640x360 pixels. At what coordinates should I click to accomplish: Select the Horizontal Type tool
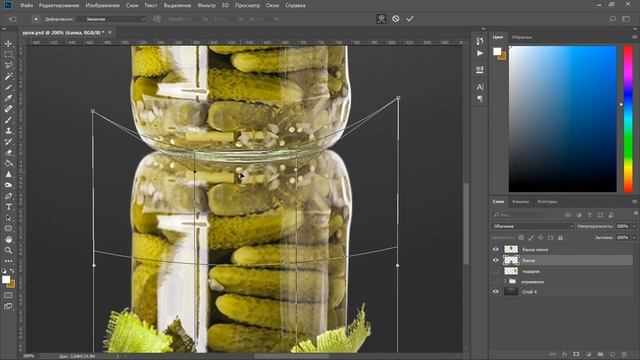[8, 207]
